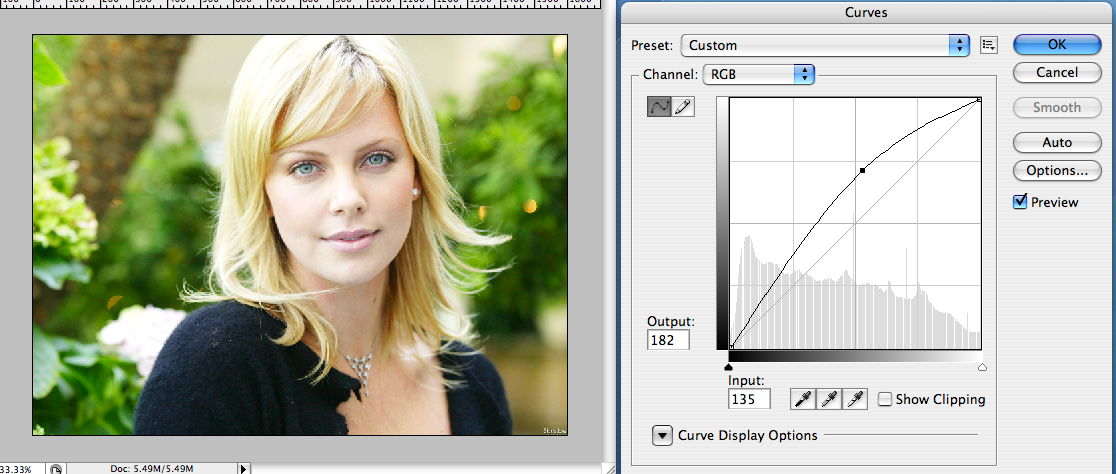1116x474 pixels.
Task: Click the Auto button
Action: (1057, 142)
